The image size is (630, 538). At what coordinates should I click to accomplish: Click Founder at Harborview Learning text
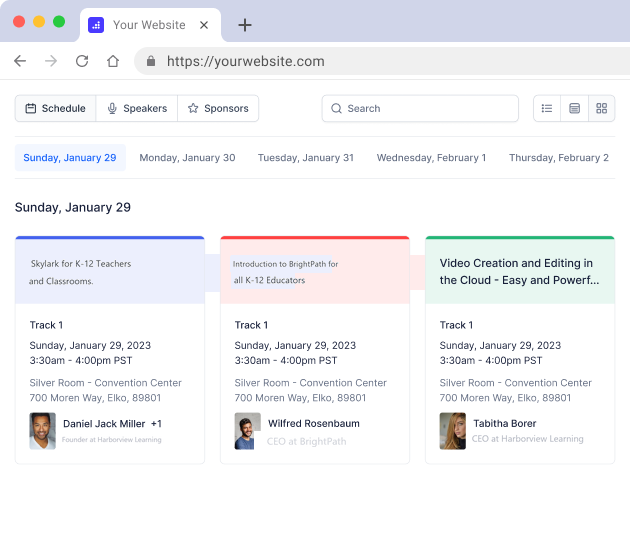111,440
